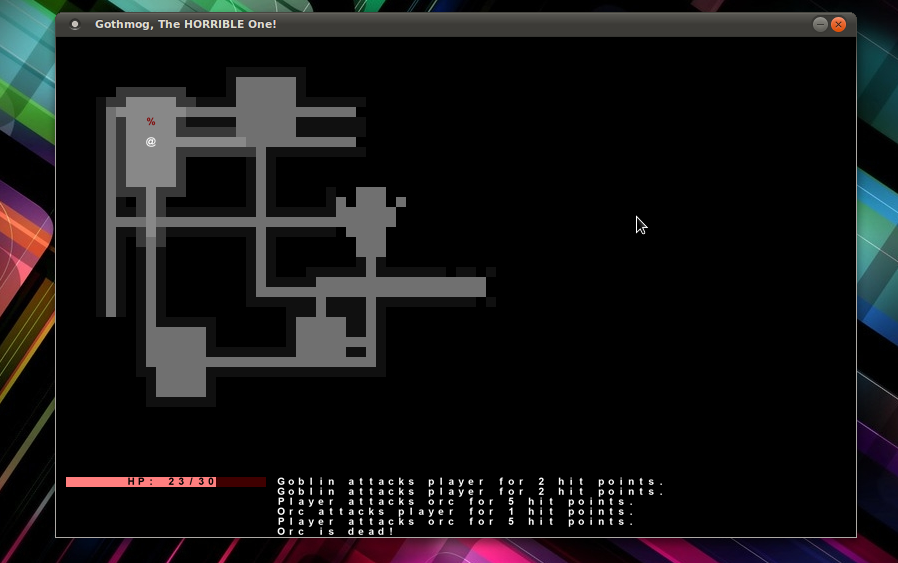Click the corridor directly right of the player
Image resolution: width=898 pixels, height=563 pixels.
coord(210,142)
